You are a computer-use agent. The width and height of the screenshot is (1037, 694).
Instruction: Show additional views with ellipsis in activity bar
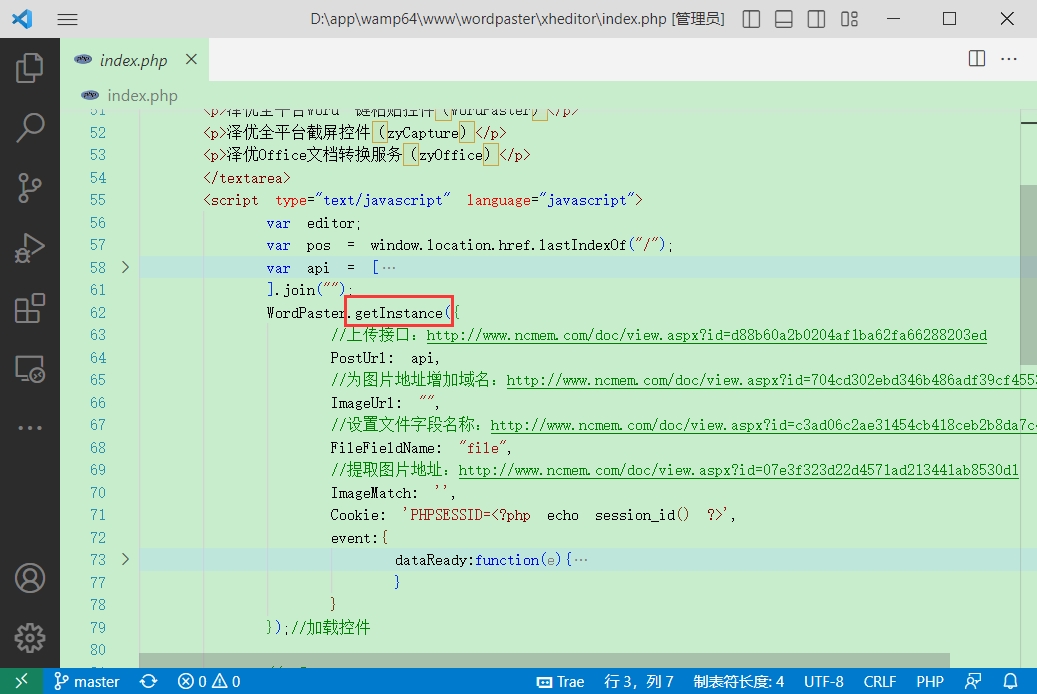[x=30, y=428]
